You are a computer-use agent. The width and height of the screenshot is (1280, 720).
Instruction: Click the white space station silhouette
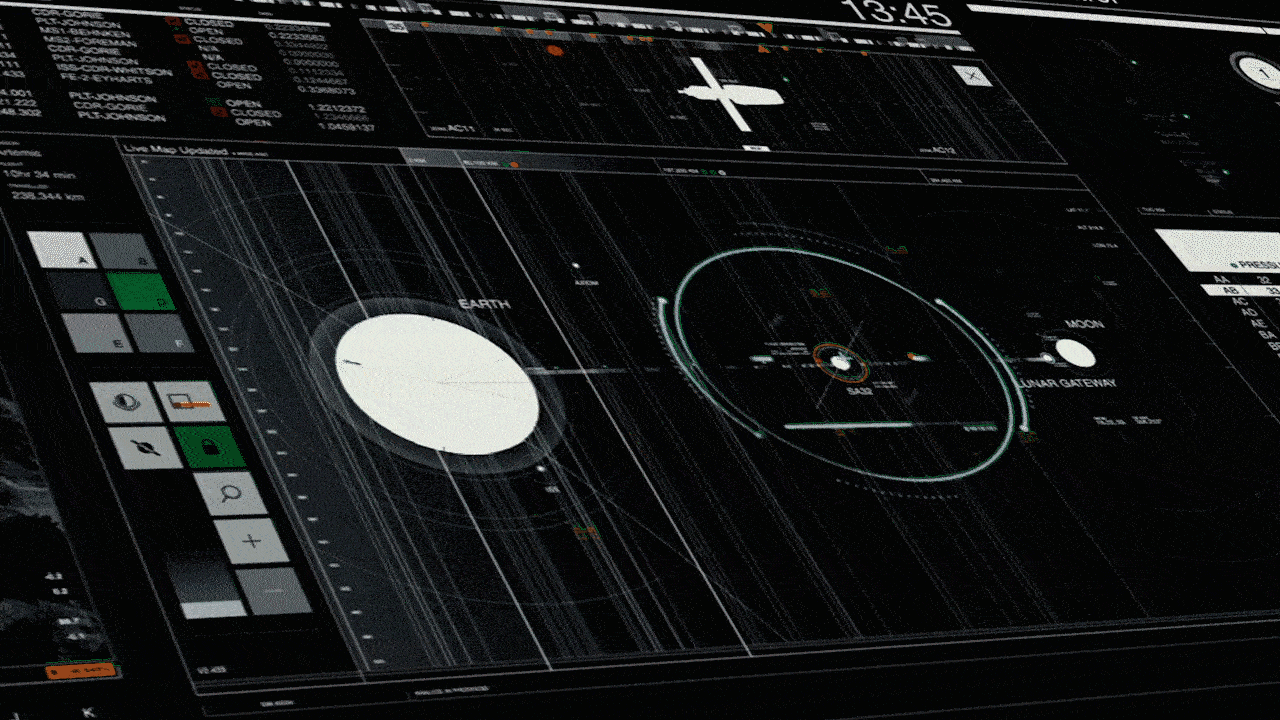730,94
